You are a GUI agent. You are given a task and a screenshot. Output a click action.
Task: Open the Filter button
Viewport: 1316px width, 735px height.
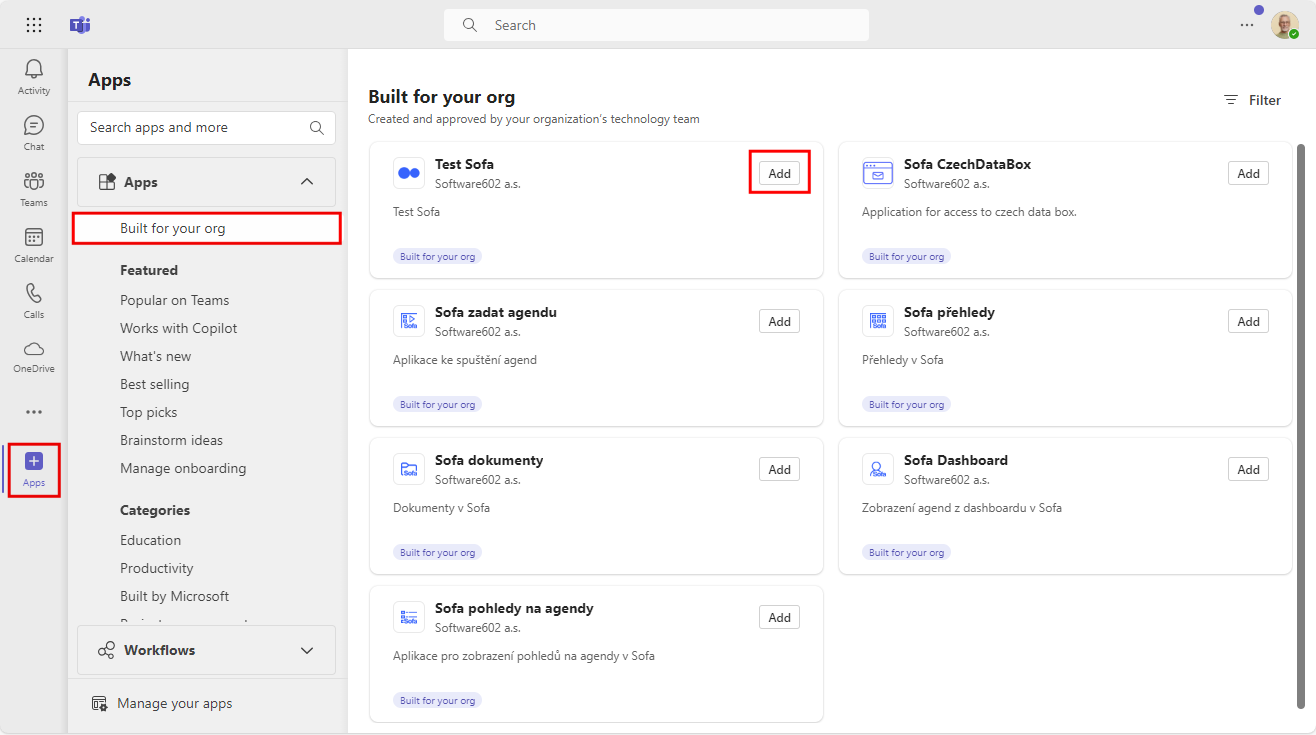click(1252, 100)
